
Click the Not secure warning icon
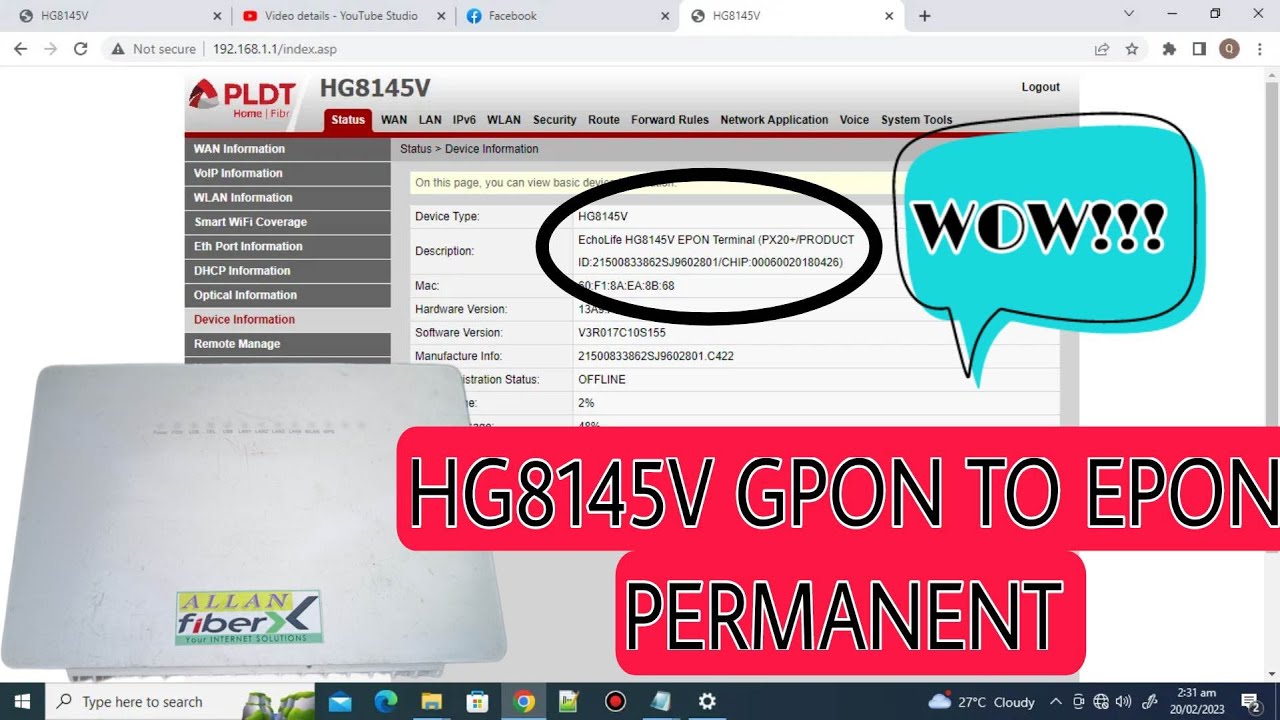118,48
